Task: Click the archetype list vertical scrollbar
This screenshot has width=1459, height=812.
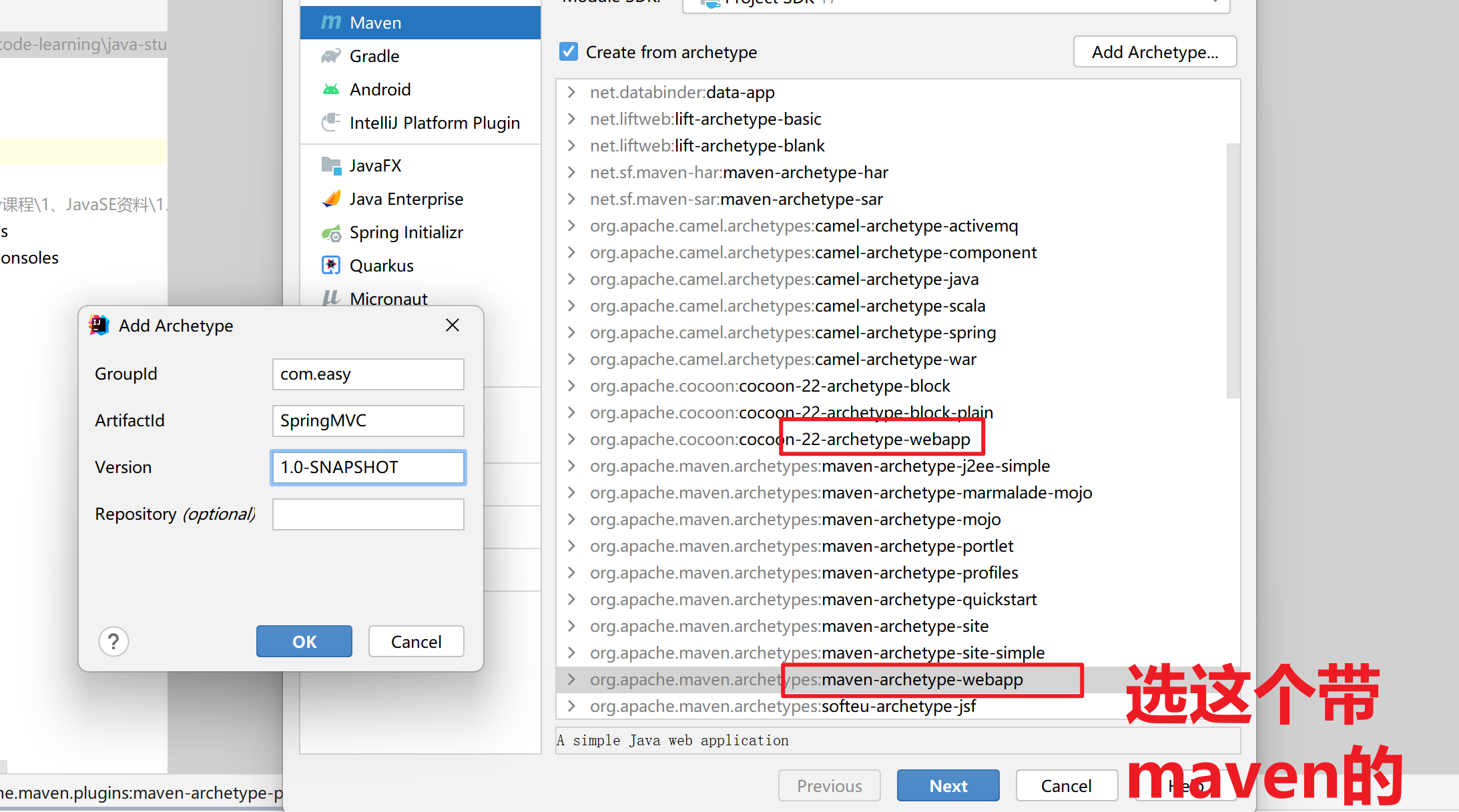Action: click(x=1233, y=270)
